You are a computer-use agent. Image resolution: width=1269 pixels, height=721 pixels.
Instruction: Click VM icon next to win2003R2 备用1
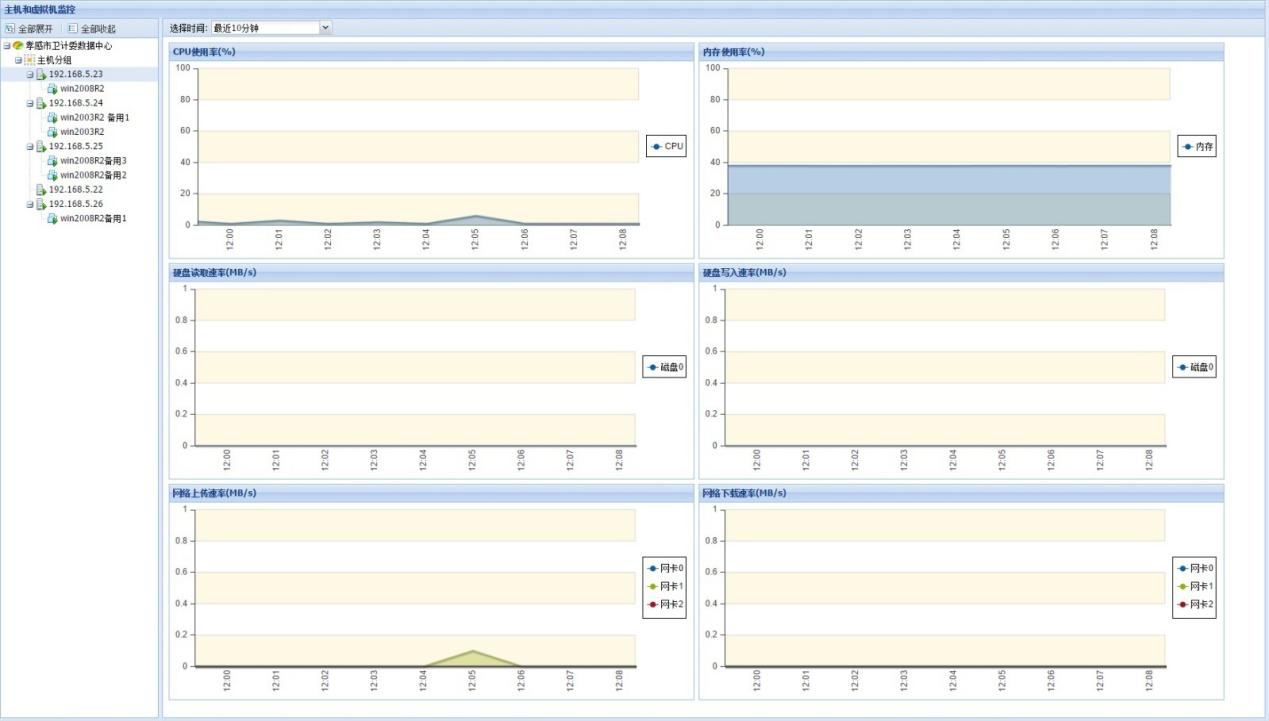pyautogui.click(x=52, y=117)
